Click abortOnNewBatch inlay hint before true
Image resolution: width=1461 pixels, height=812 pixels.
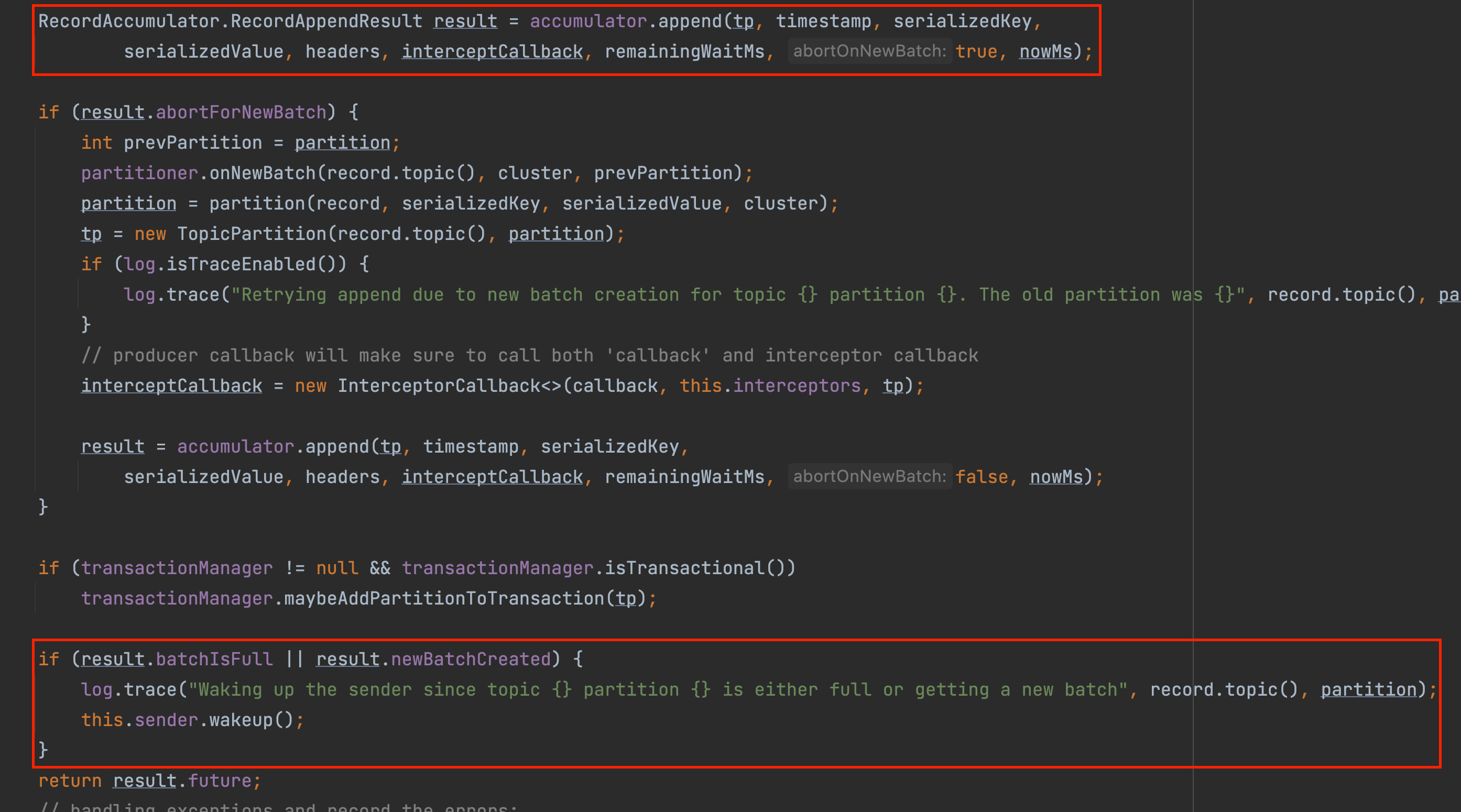point(869,51)
